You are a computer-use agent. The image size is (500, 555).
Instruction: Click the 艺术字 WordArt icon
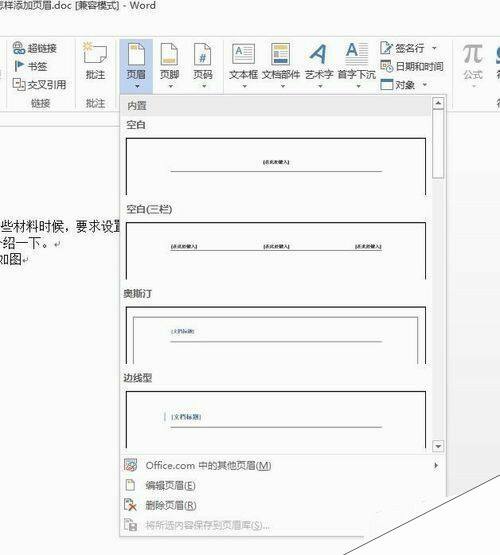318,54
